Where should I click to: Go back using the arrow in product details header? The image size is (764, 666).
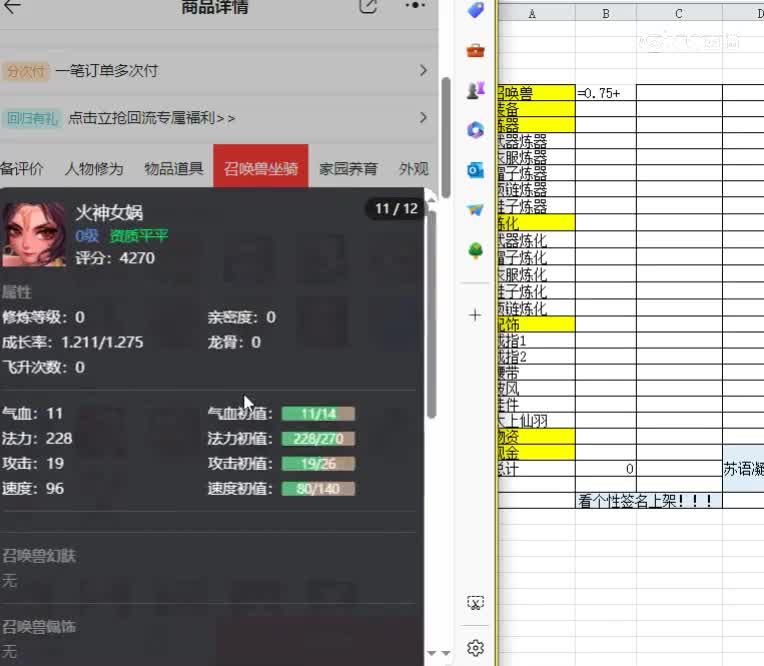click(12, 6)
